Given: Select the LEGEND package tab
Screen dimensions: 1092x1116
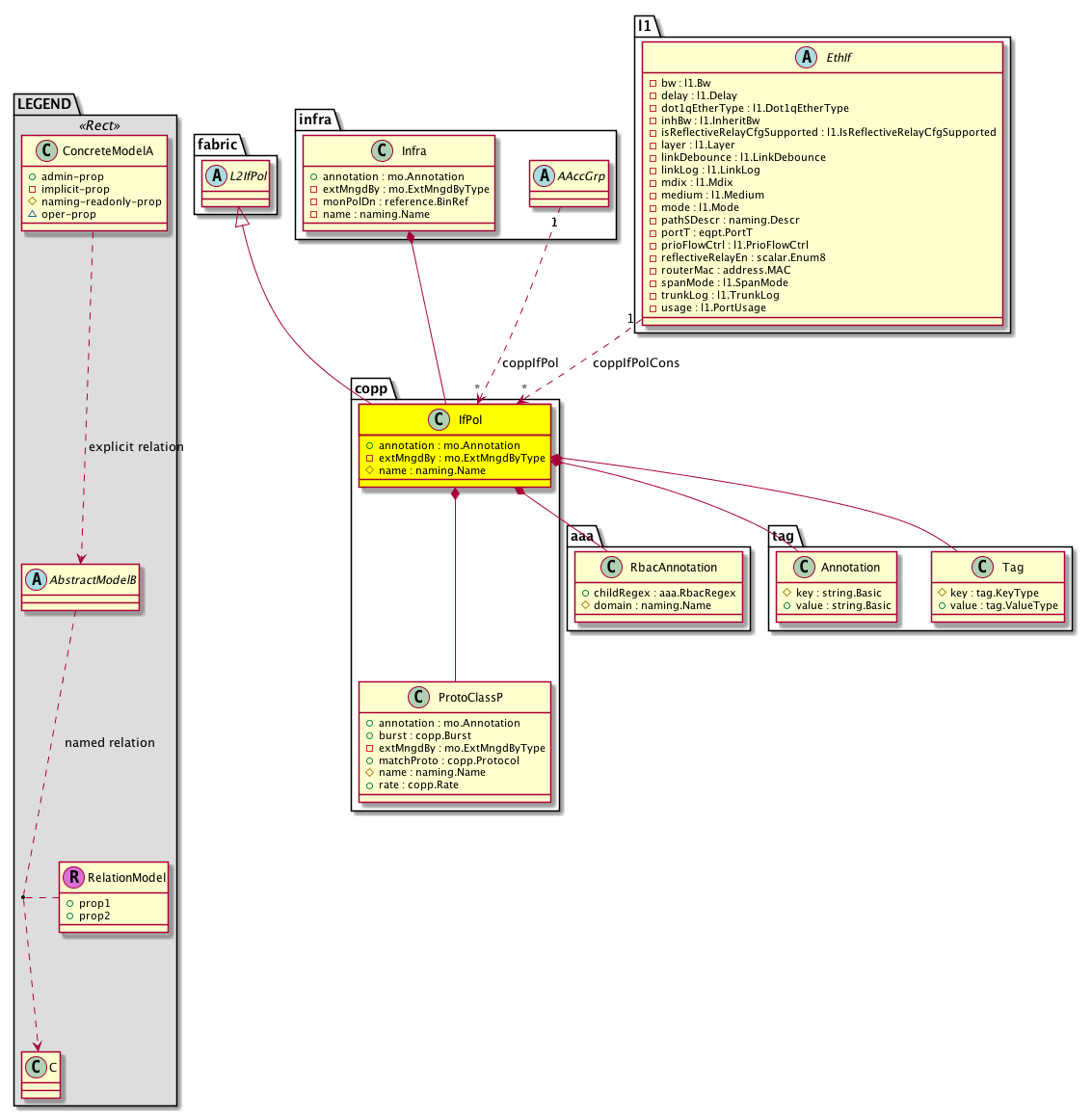Looking at the screenshot, I should pos(44,104).
